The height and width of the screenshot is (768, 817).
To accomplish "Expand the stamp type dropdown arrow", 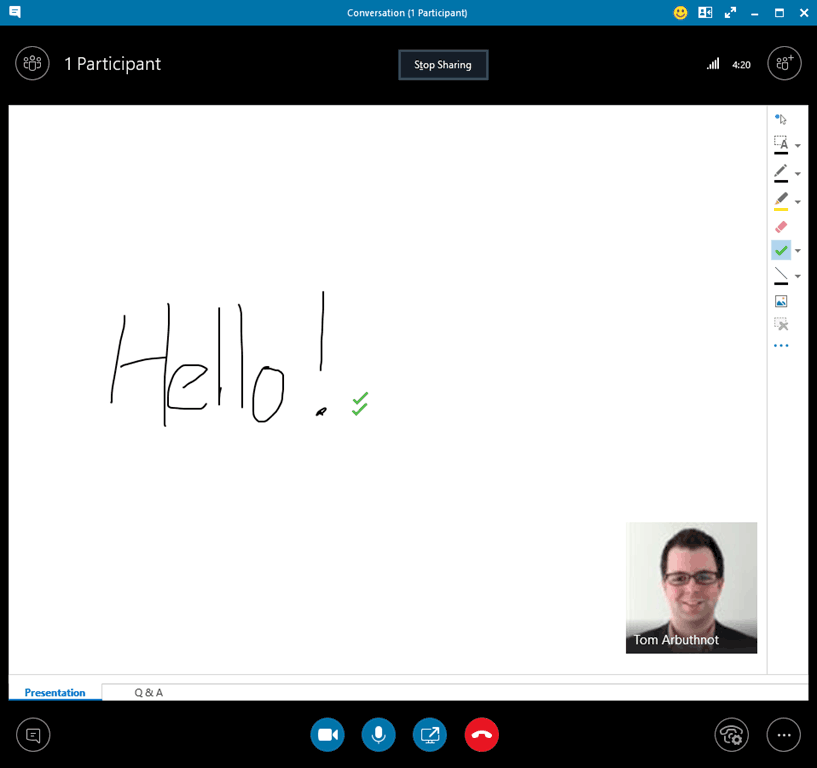I will [798, 251].
